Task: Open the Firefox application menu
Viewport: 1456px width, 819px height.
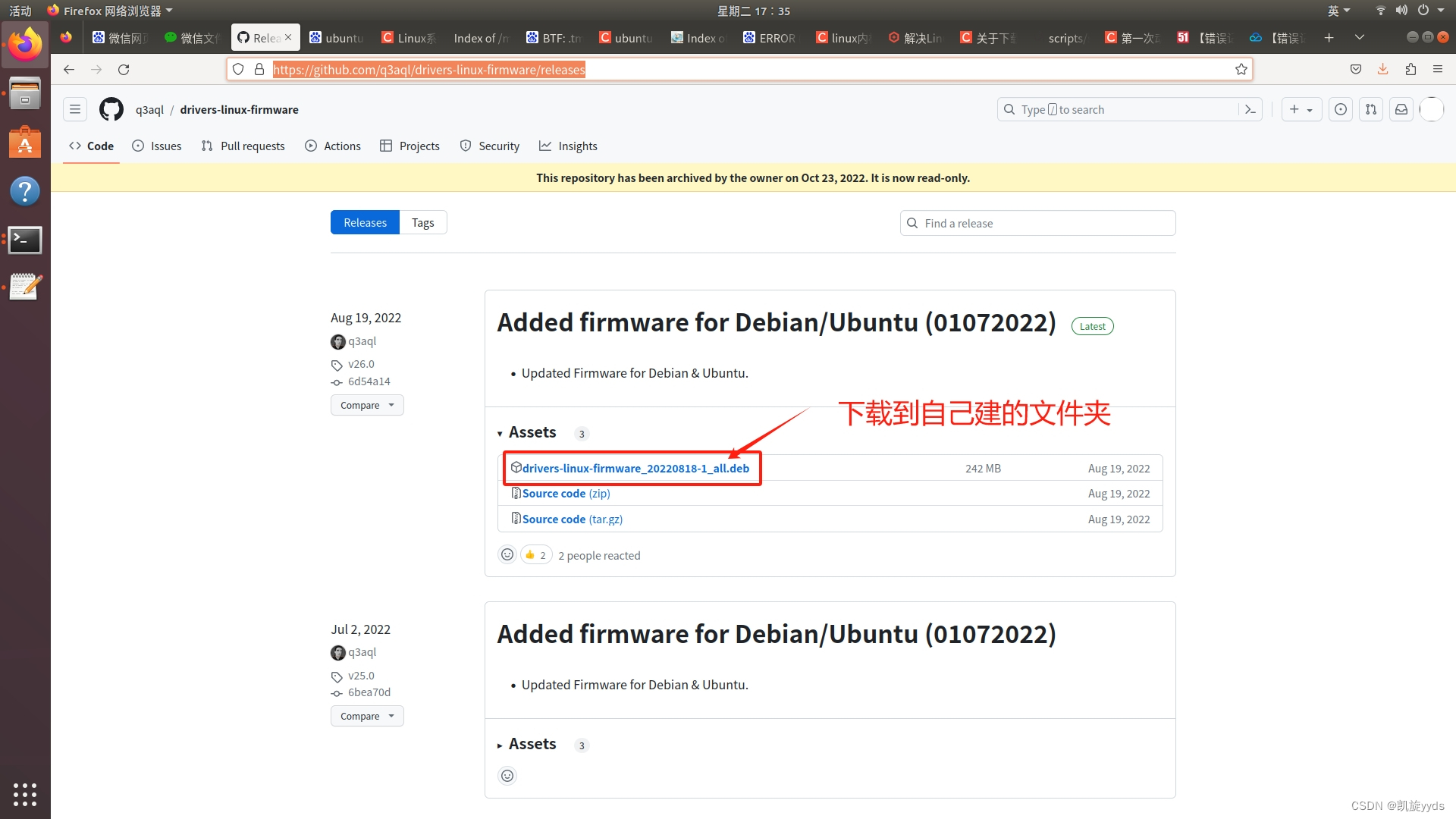Action: (x=1438, y=69)
